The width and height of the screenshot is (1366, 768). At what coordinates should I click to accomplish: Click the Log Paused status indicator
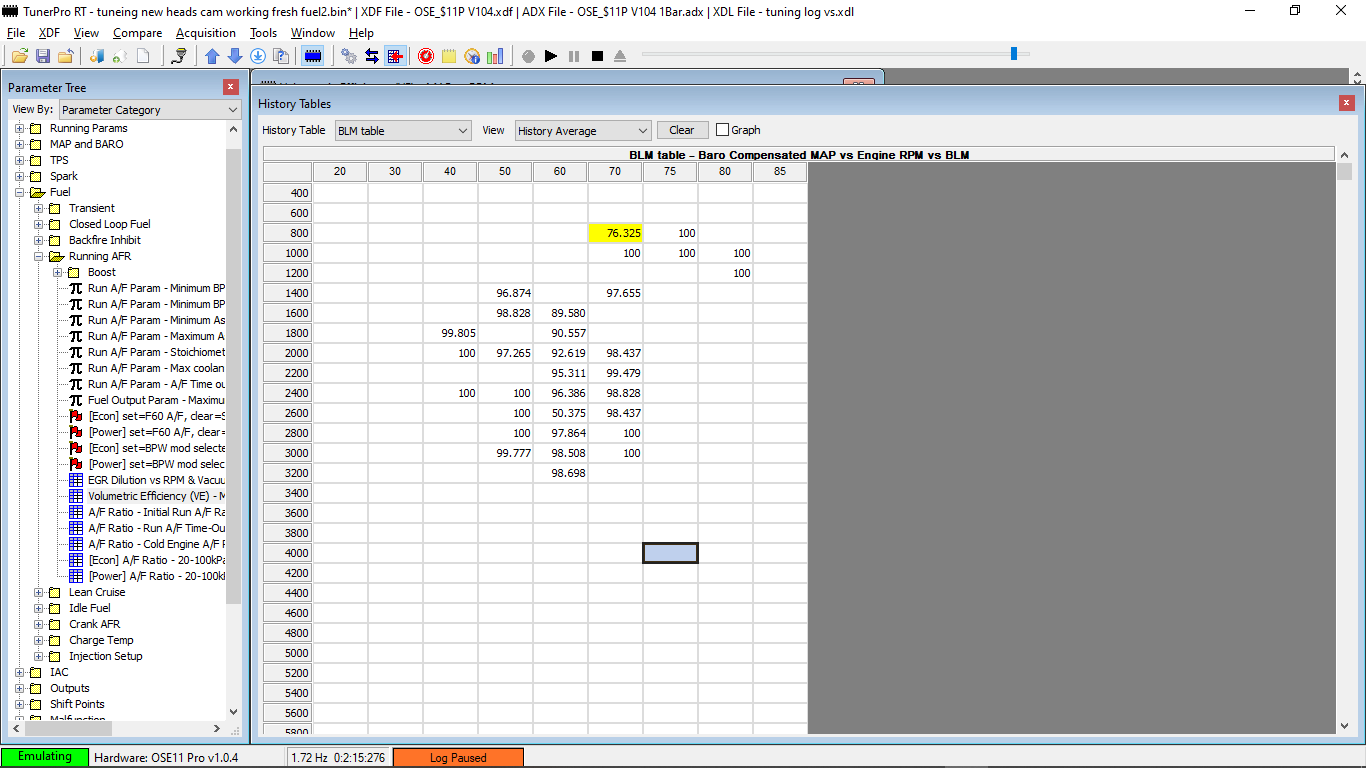tap(458, 757)
